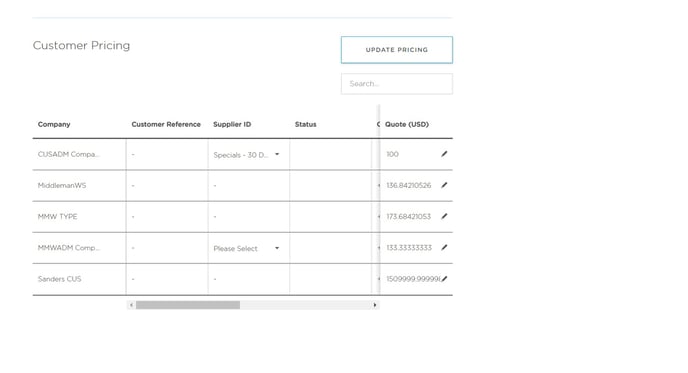Click horizontal scrollbar left arrow
The height and width of the screenshot is (373, 688).
131,305
